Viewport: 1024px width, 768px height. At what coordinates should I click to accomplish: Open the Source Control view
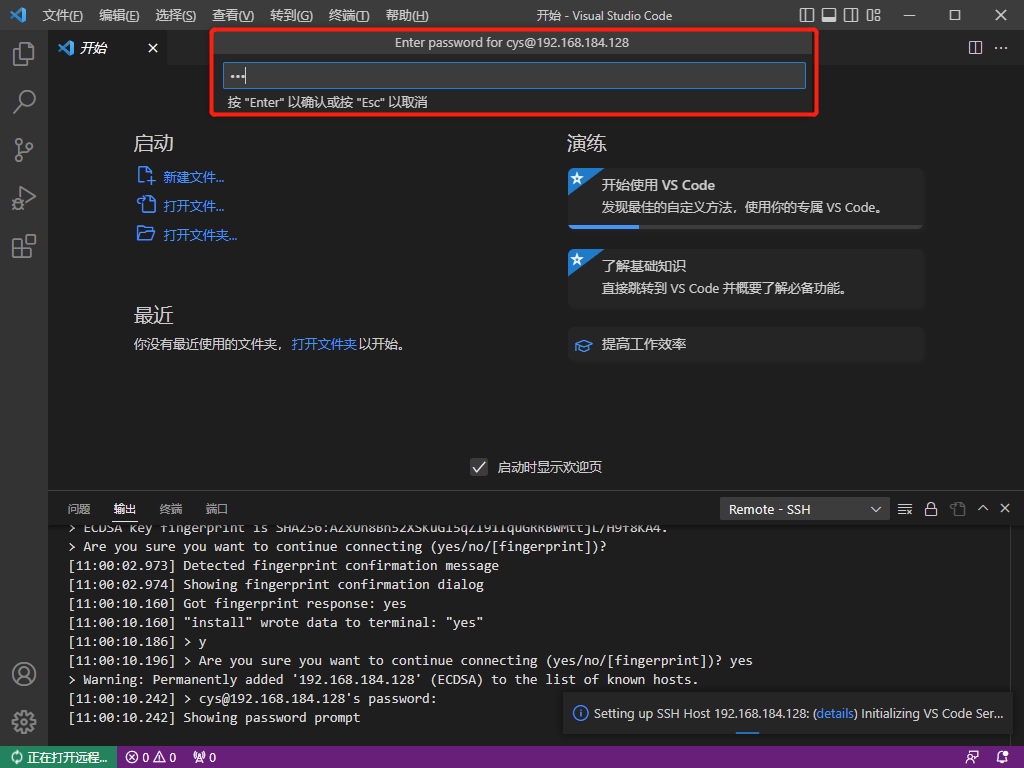point(23,149)
